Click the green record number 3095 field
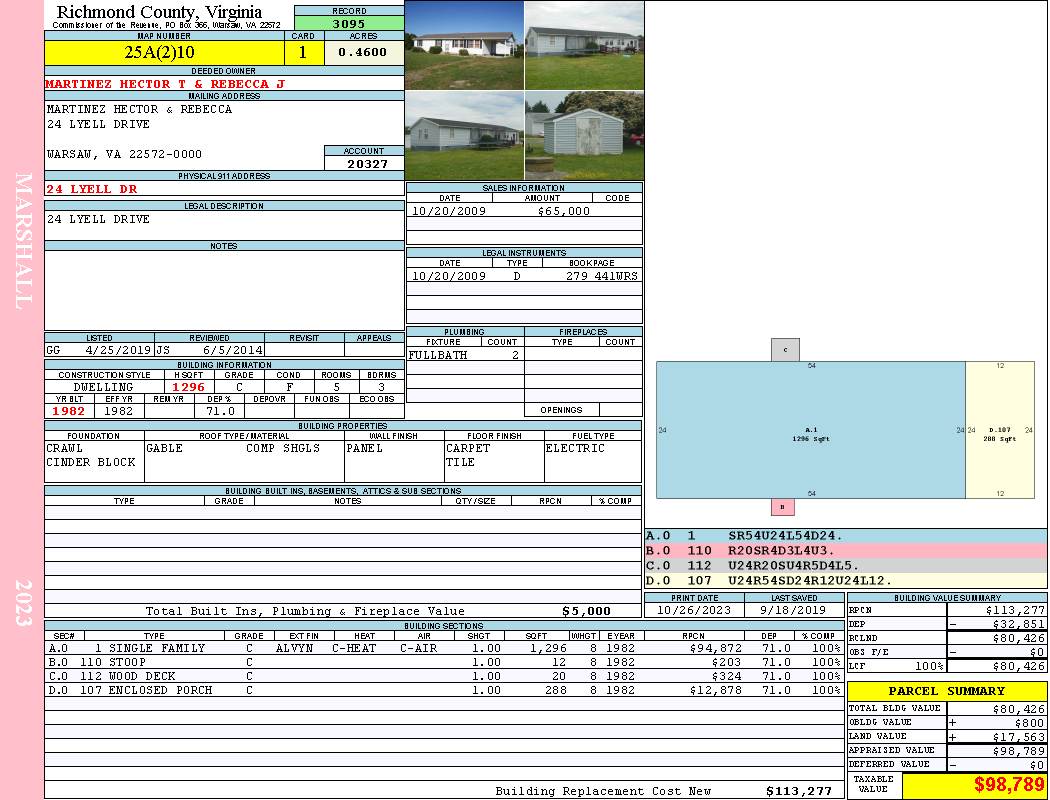 349,23
